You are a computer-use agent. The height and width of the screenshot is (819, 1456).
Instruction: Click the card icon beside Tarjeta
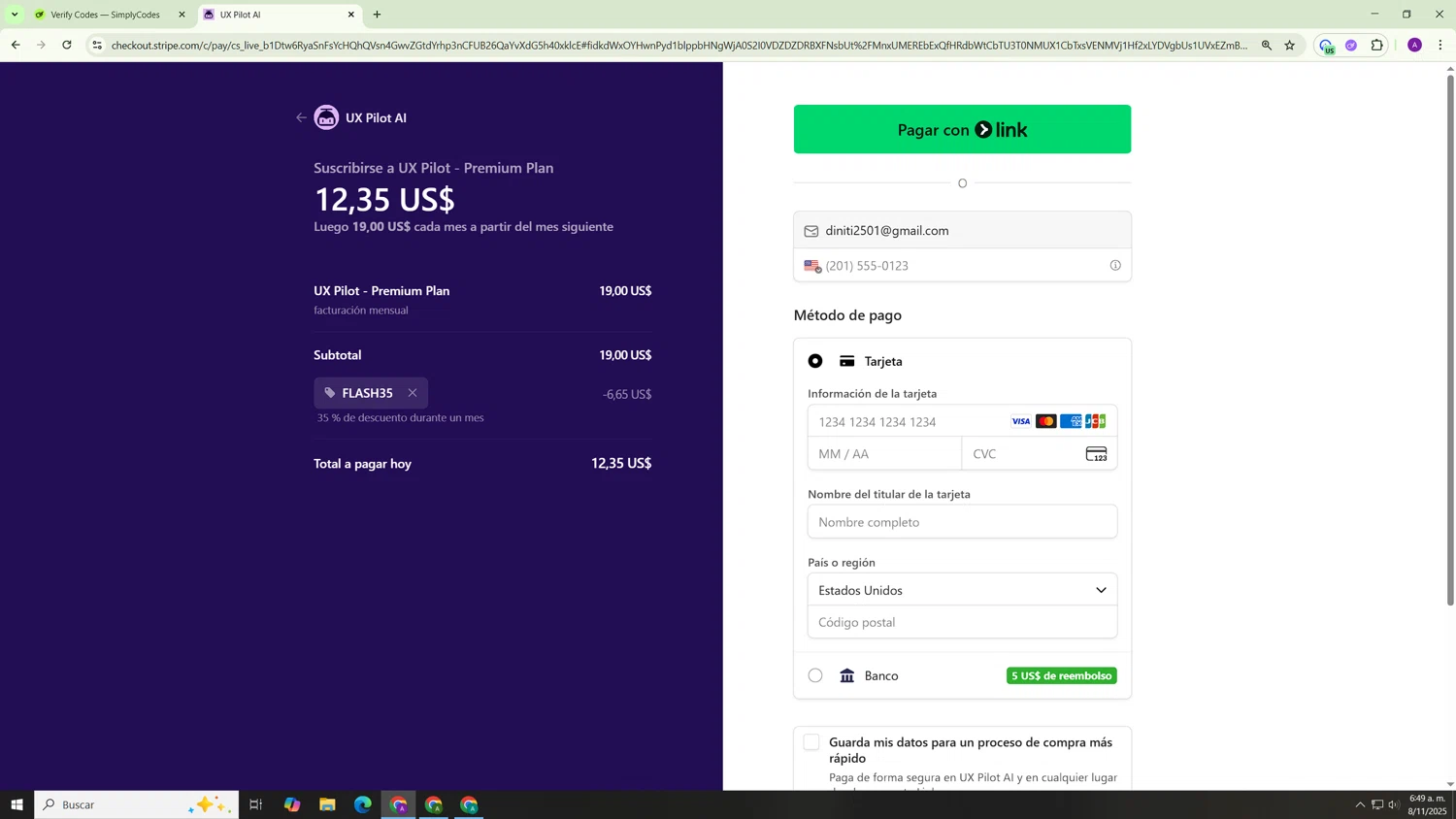[847, 361]
